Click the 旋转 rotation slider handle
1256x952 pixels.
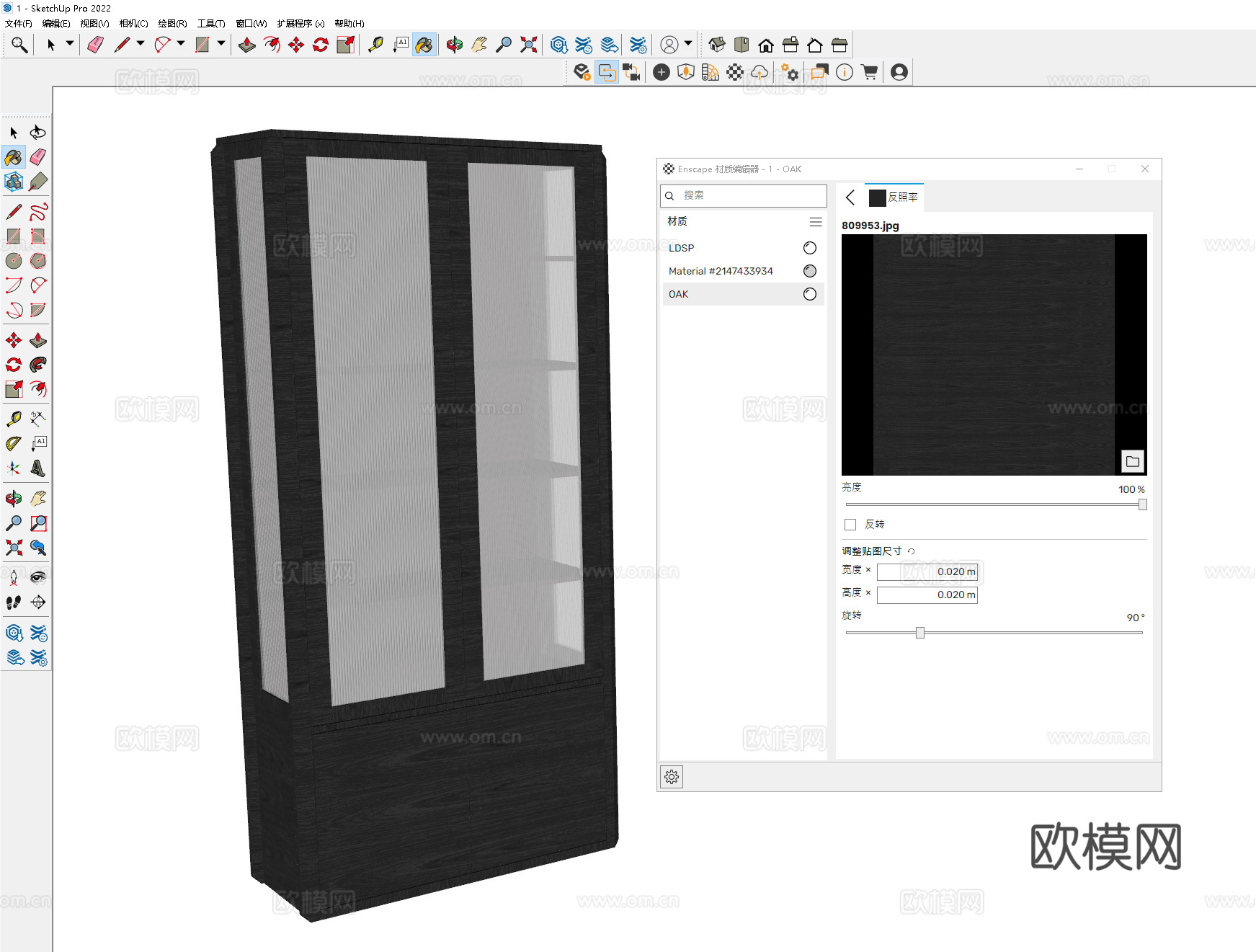pos(920,633)
